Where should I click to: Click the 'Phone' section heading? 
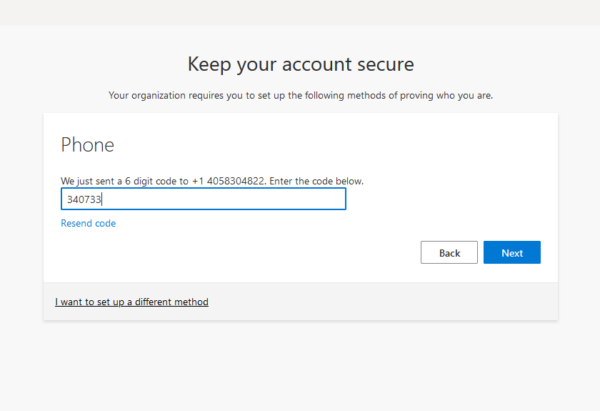coord(88,145)
